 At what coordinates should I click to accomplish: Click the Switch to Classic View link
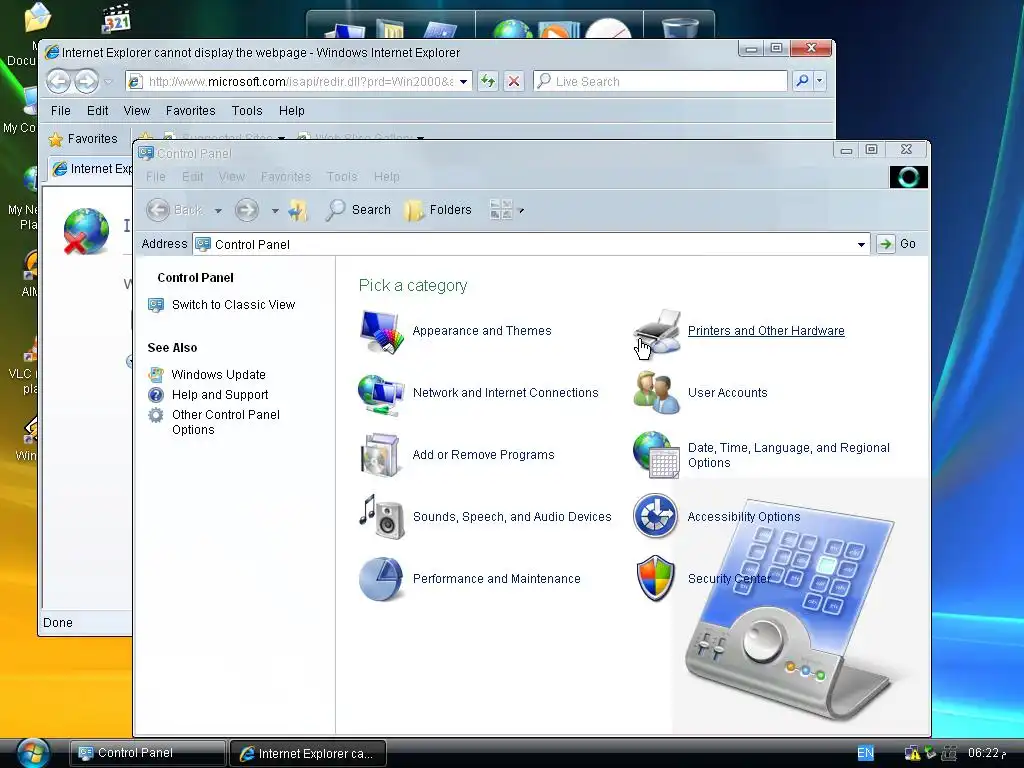click(233, 305)
